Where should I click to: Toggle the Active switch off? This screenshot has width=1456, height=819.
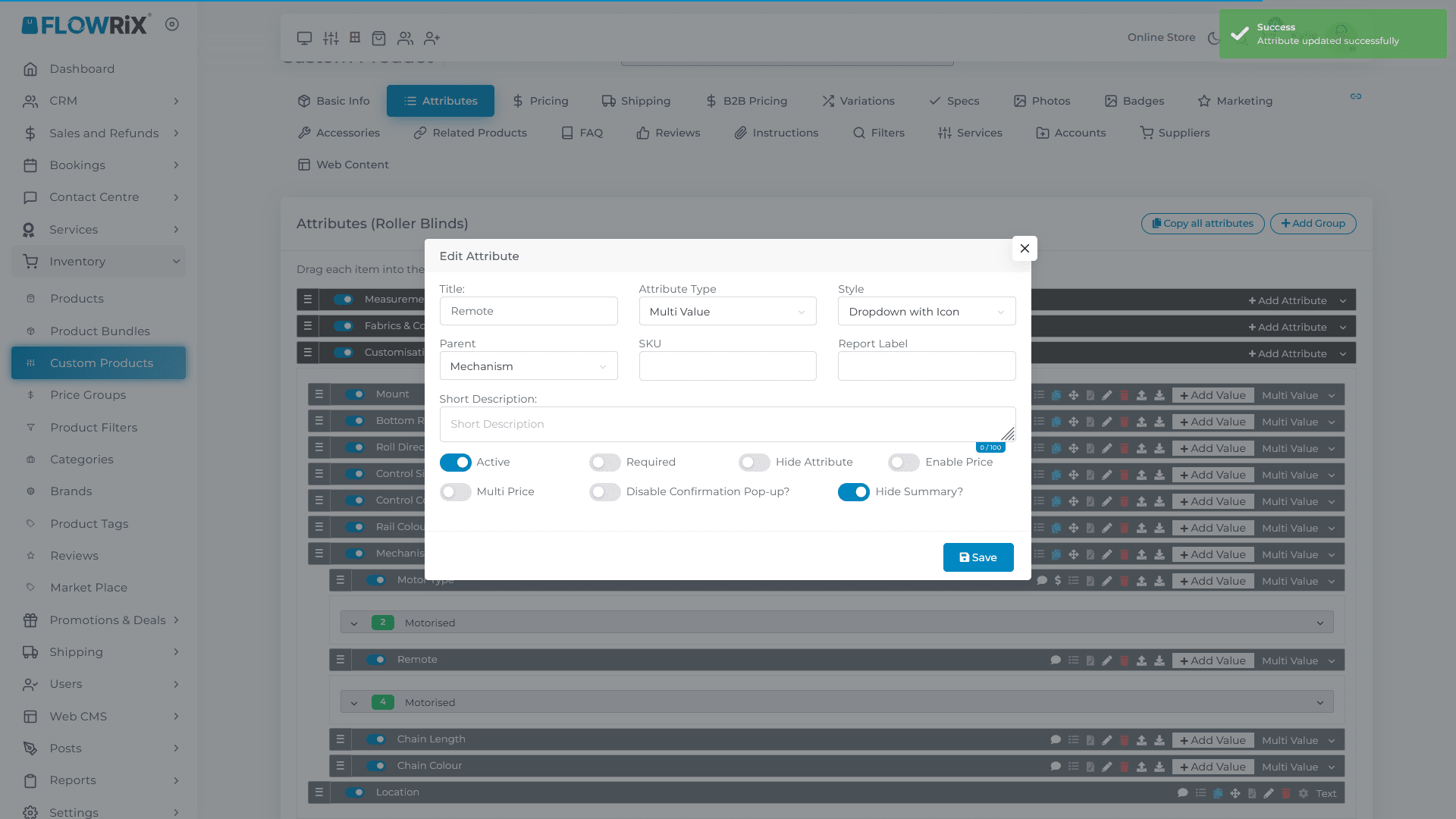tap(455, 463)
